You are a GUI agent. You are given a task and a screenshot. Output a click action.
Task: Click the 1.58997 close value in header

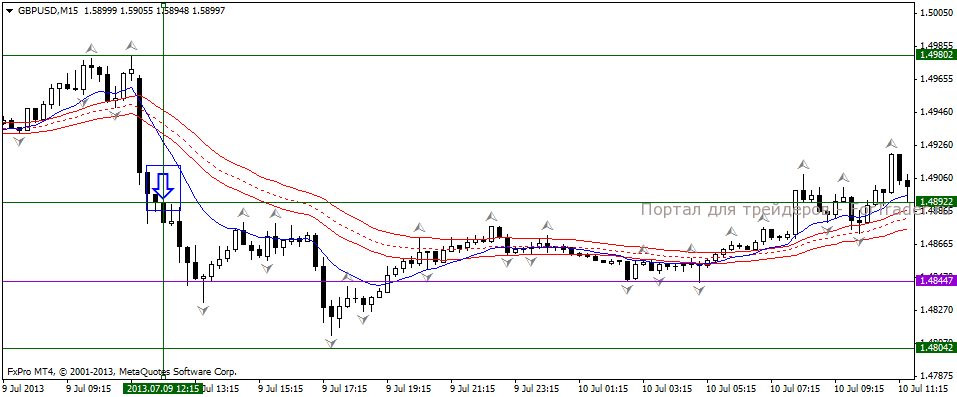[208, 11]
